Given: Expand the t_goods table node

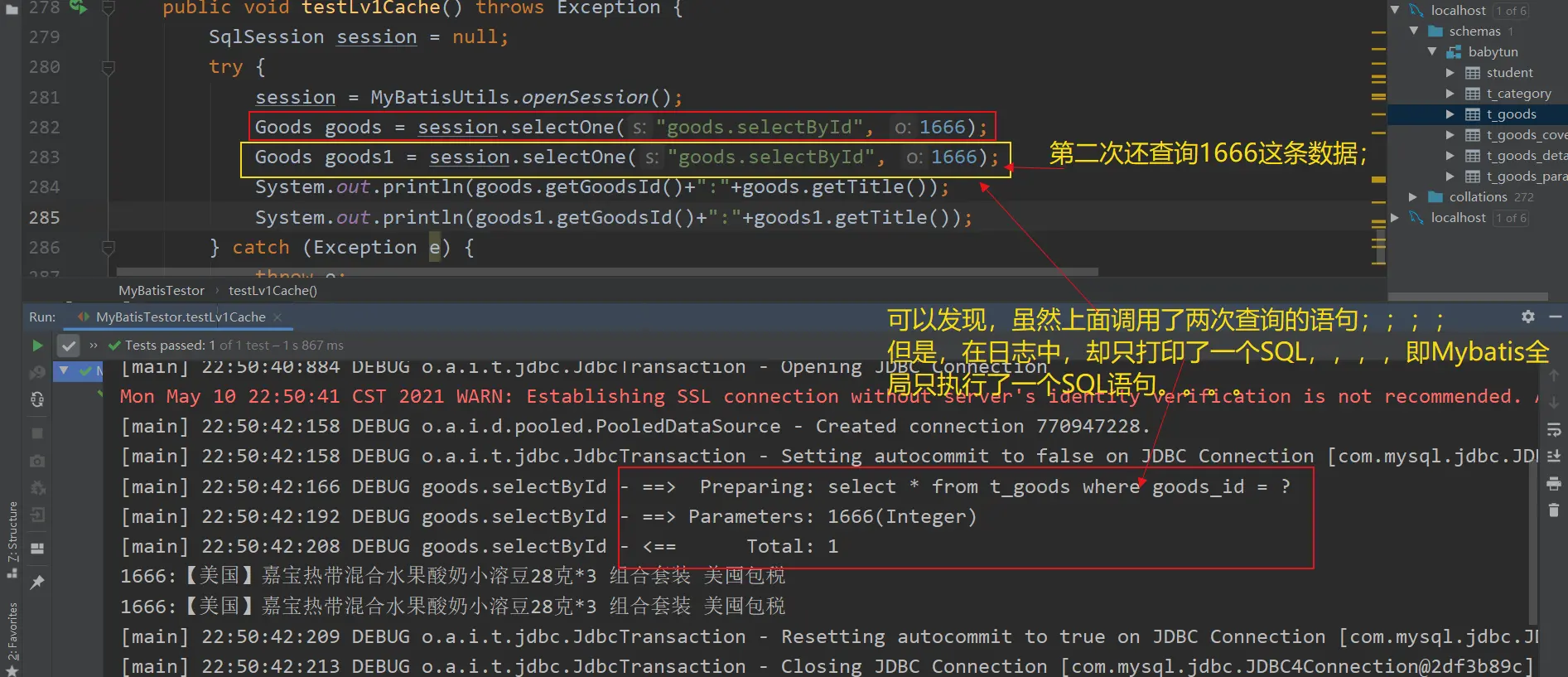Looking at the screenshot, I should tap(1450, 114).
